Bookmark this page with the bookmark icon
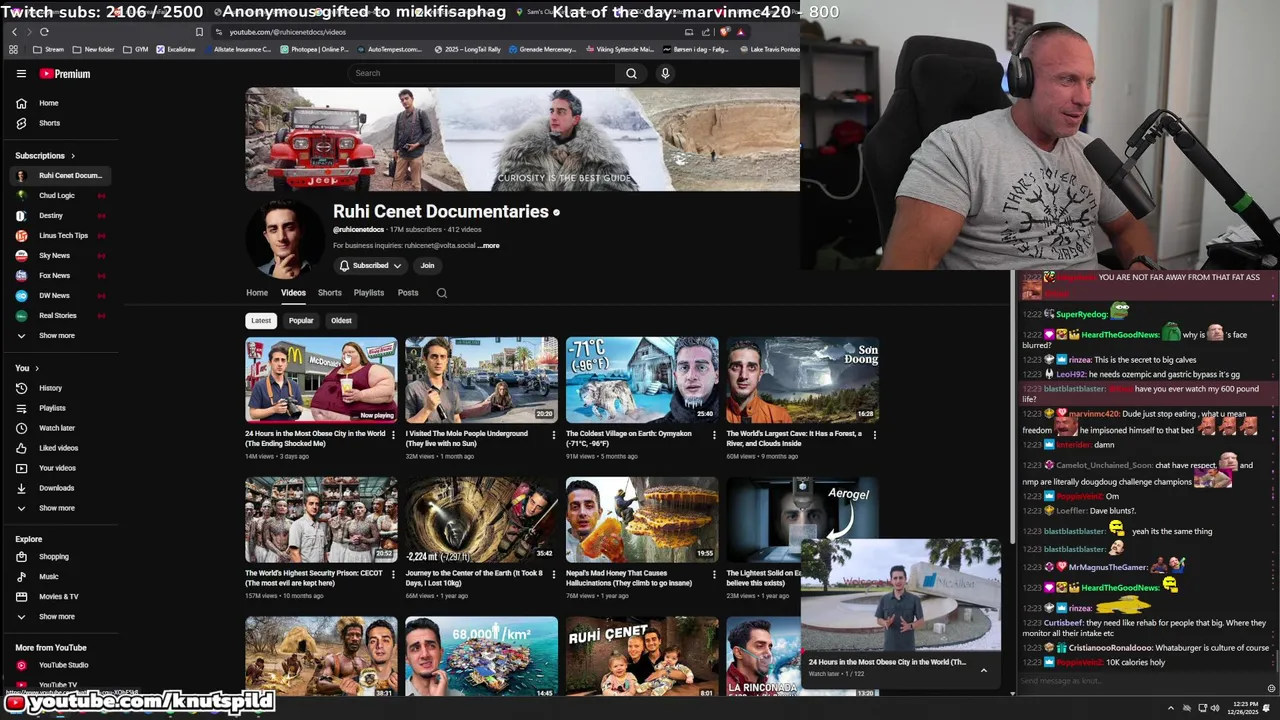Screen dimensions: 1280x720 coord(199,32)
